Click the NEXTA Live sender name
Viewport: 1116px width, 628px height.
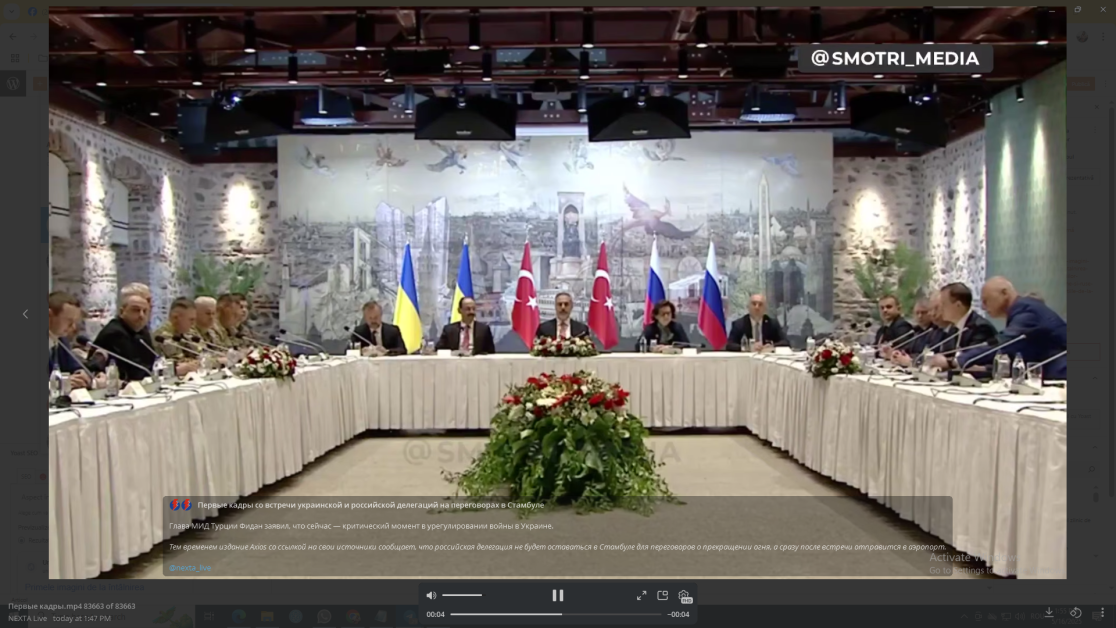click(x=28, y=618)
